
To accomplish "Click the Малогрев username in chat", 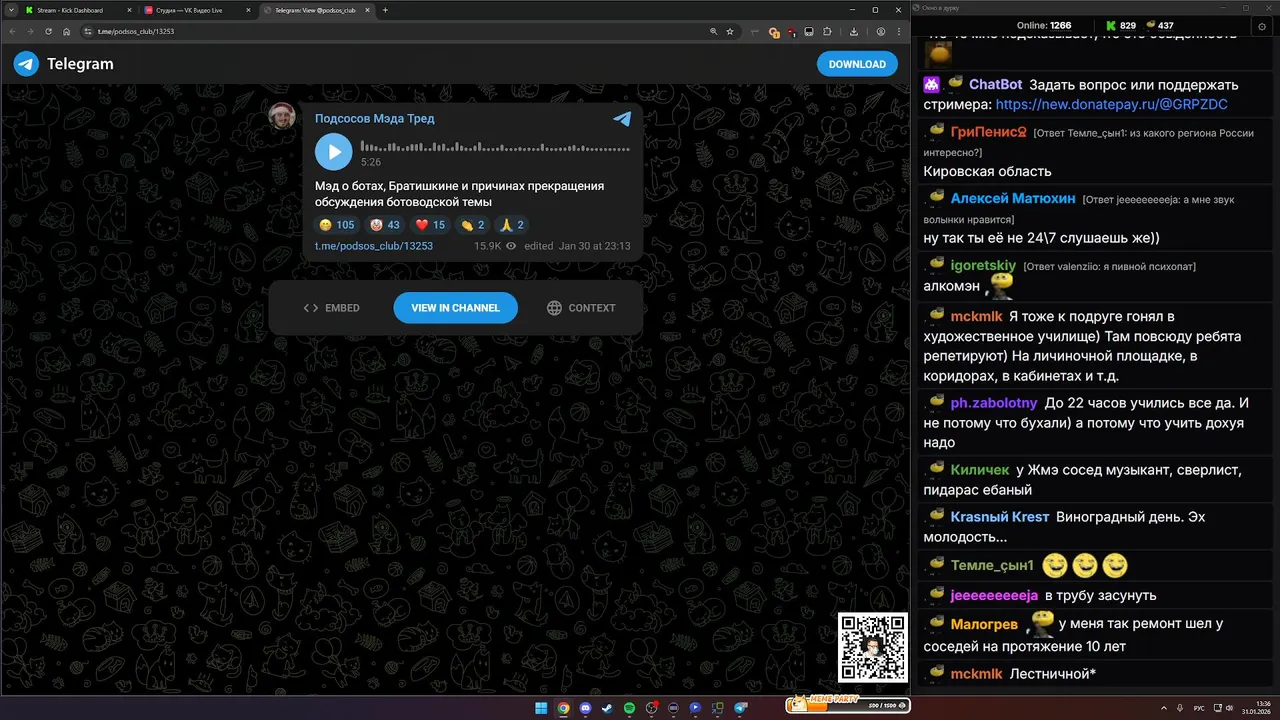I will [984, 624].
